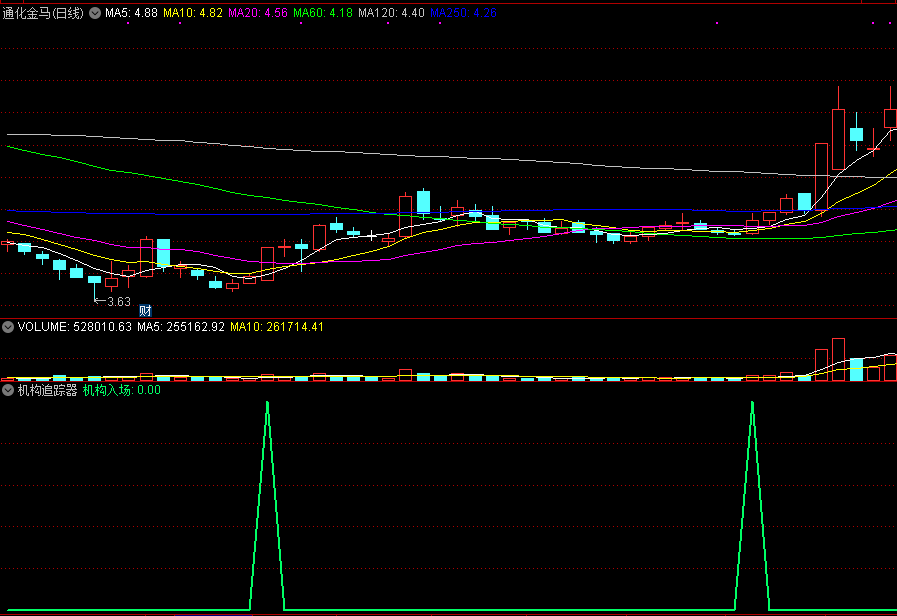Viewport: 897px width, 616px height.
Task: Click the 3.63 low price label
Action: tap(118, 301)
